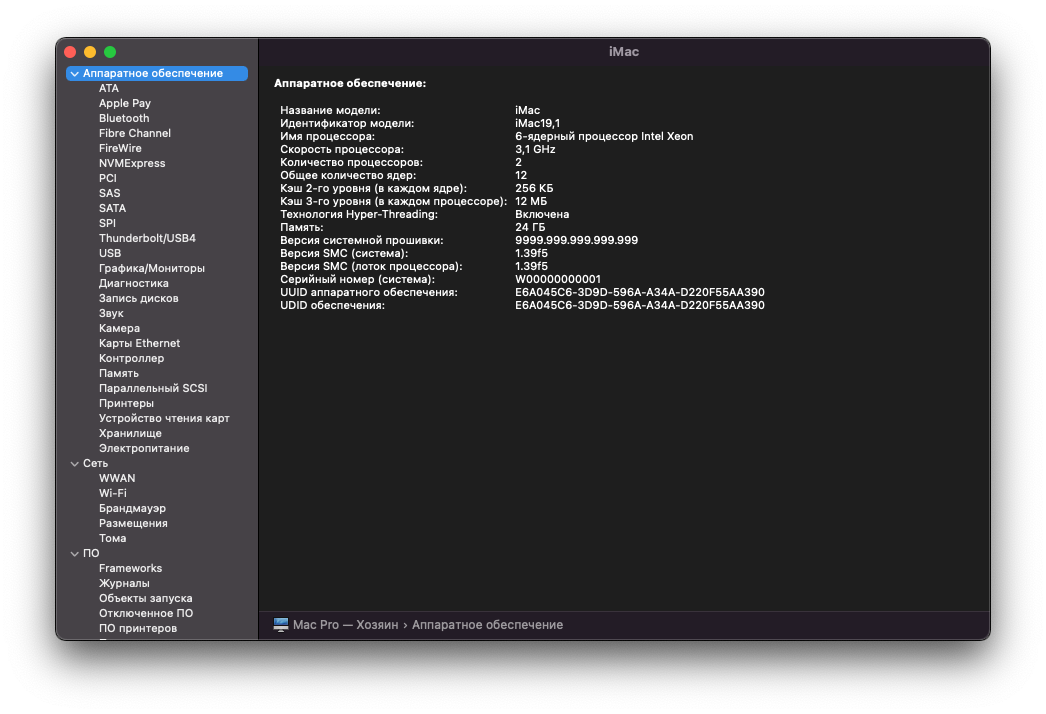Close the iMac window
The width and height of the screenshot is (1046, 714).
click(70, 52)
